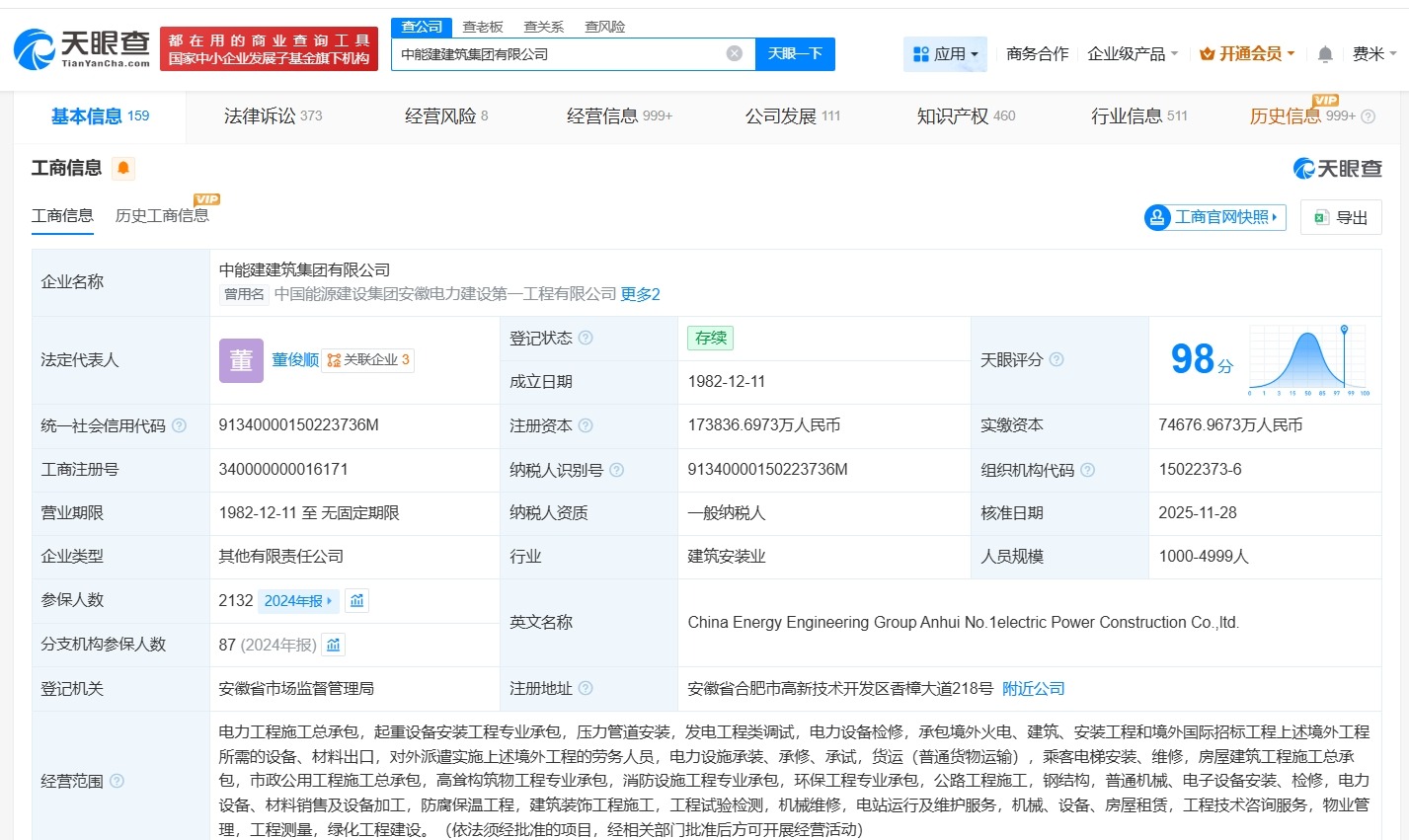Open legal representative 董俊顺 profile
This screenshot has height=840, width=1409.
point(294,359)
